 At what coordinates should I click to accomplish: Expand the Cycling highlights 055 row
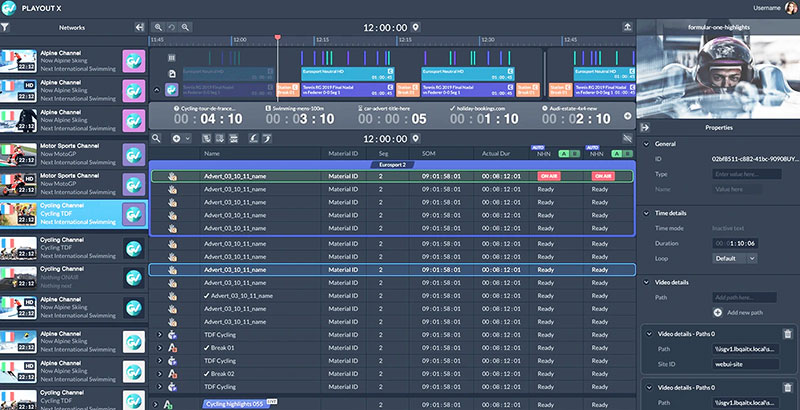[156, 404]
